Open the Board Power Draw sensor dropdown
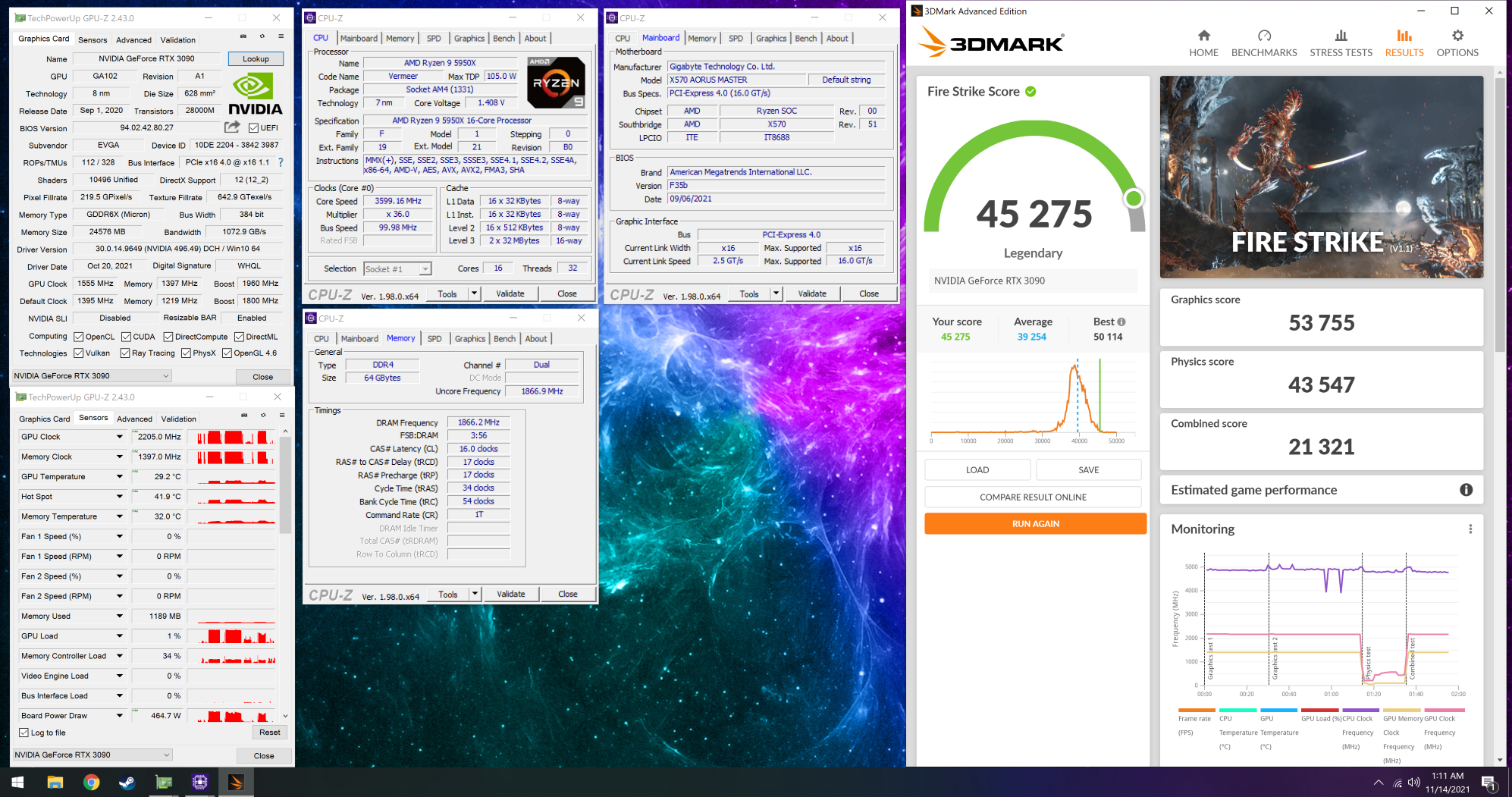Image resolution: width=1512 pixels, height=797 pixels. [119, 715]
